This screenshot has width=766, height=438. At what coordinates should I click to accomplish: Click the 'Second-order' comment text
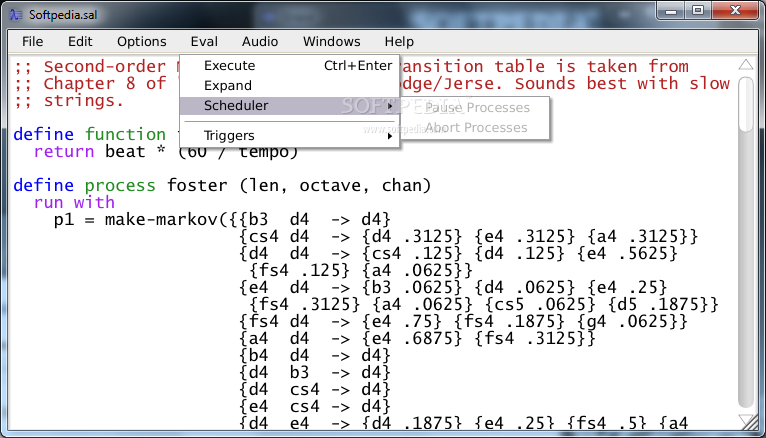coord(105,66)
